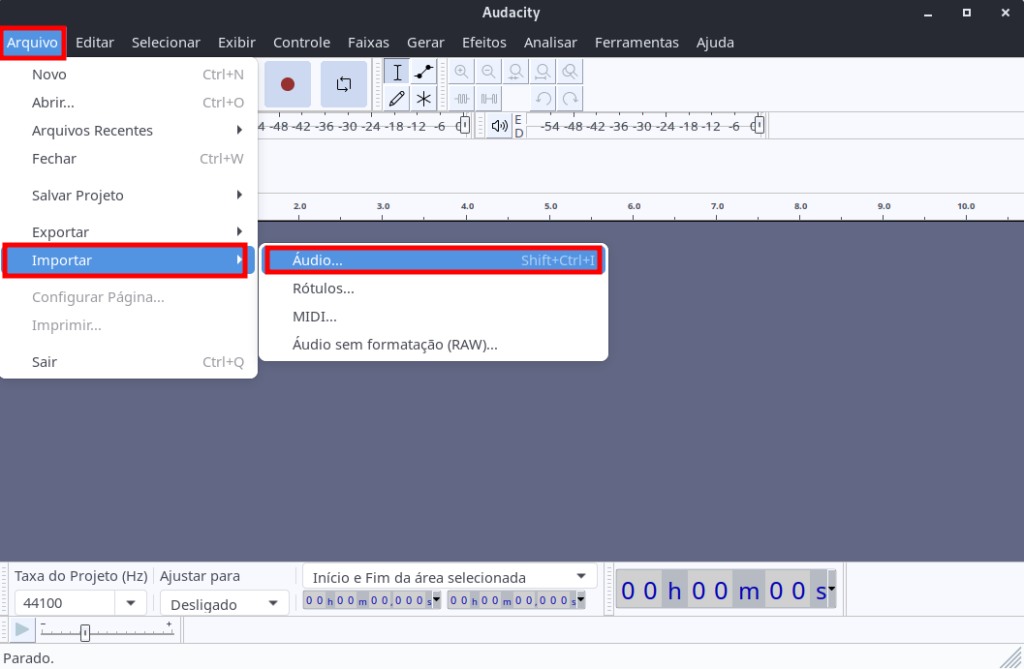This screenshot has height=669, width=1024.
Task: Expand the Arquivos Recentes submenu
Action: point(129,131)
